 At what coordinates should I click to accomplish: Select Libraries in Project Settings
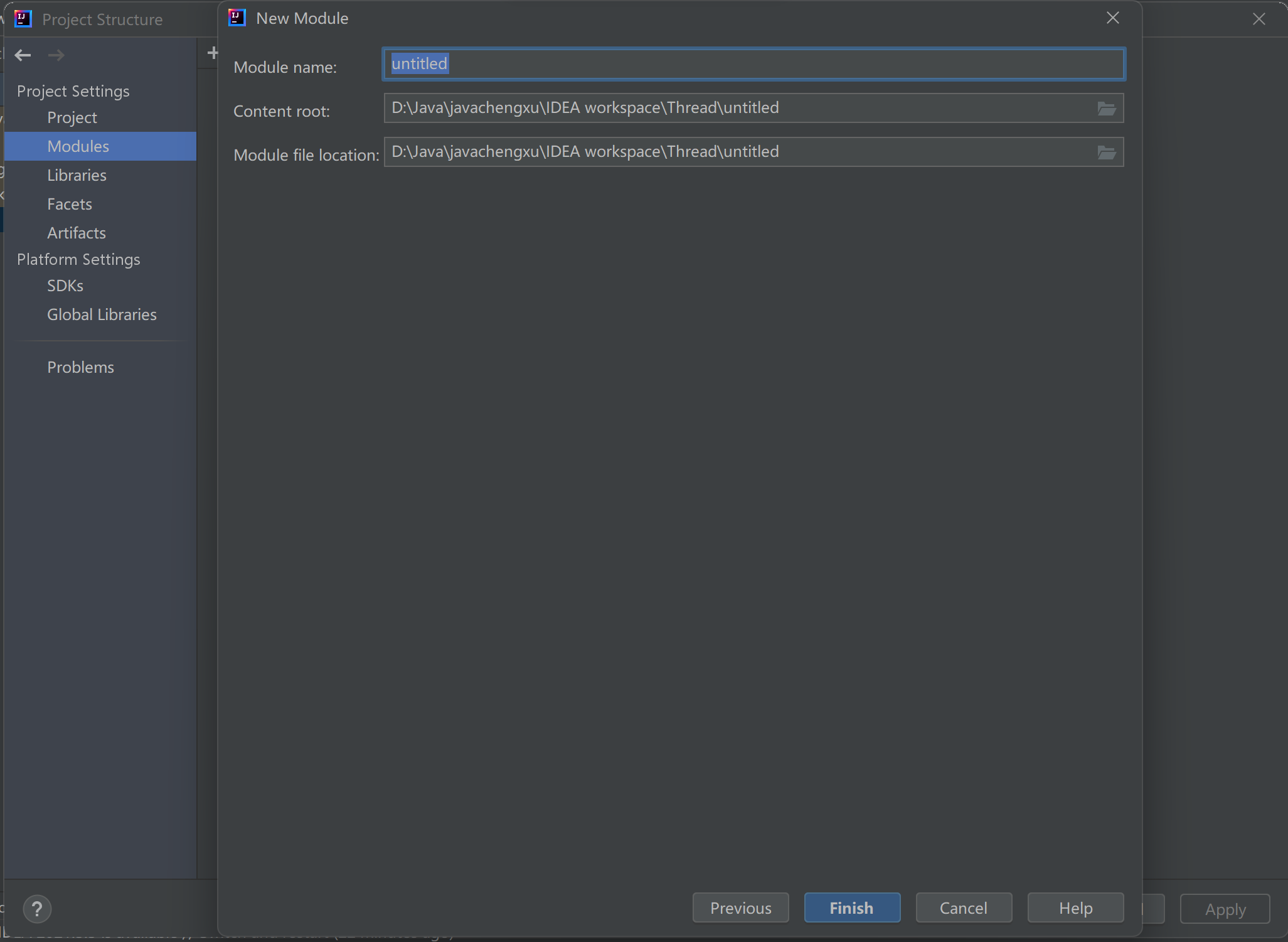tap(77, 175)
